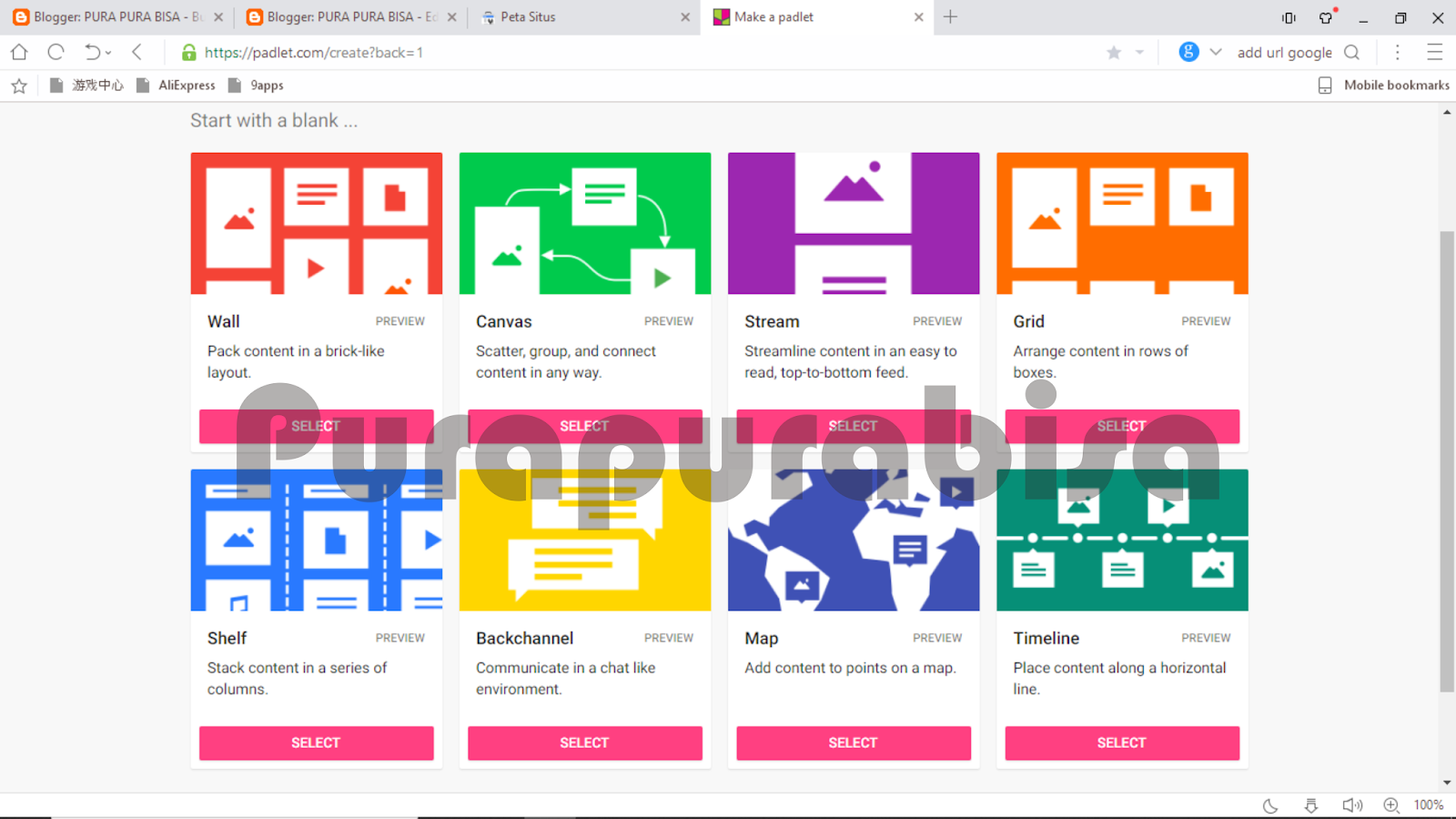Open Mobile bookmarks
The width and height of the screenshot is (1456, 819).
(x=1394, y=85)
